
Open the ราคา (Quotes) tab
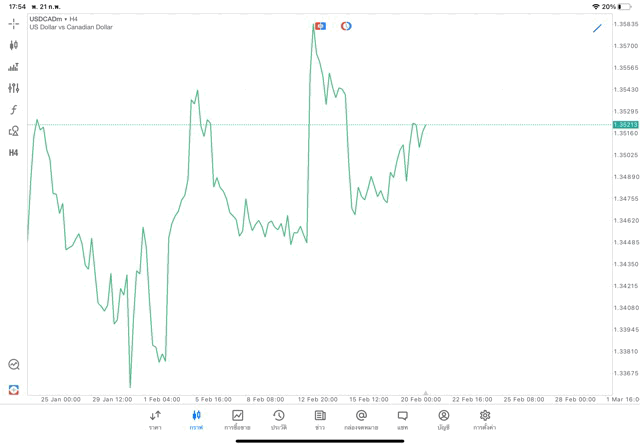(155, 420)
